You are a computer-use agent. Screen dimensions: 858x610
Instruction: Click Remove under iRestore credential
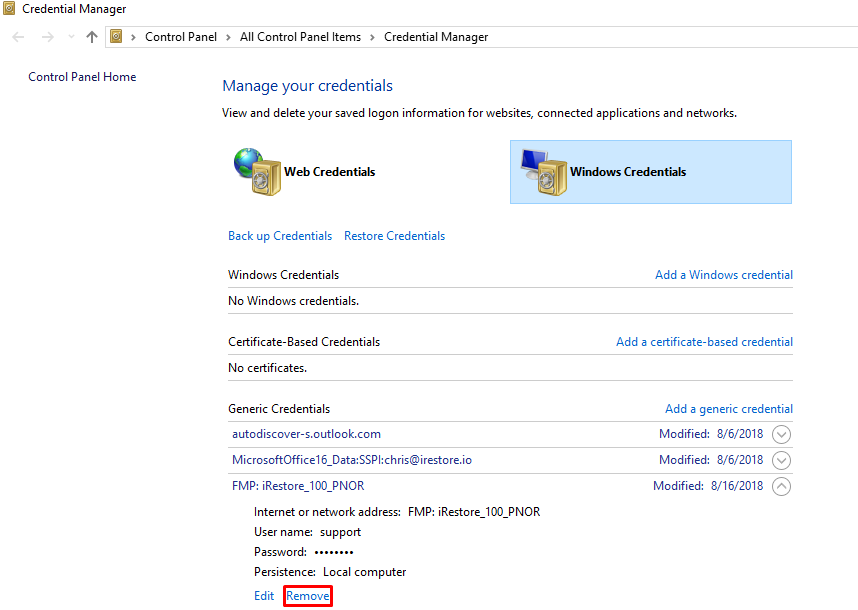pyautogui.click(x=308, y=596)
